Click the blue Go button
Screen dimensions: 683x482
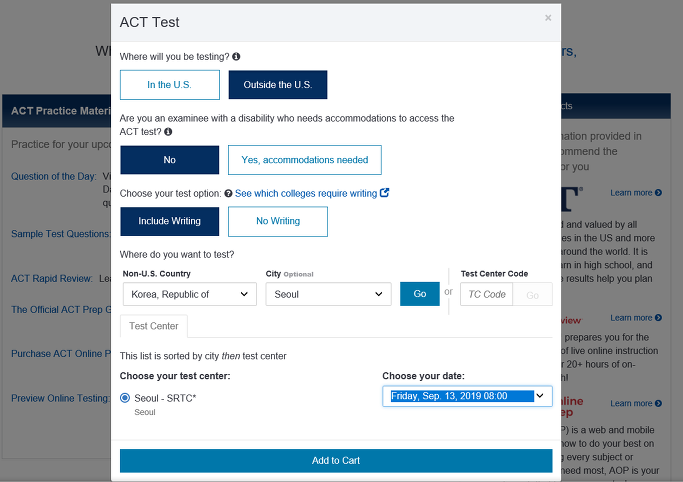(x=420, y=294)
